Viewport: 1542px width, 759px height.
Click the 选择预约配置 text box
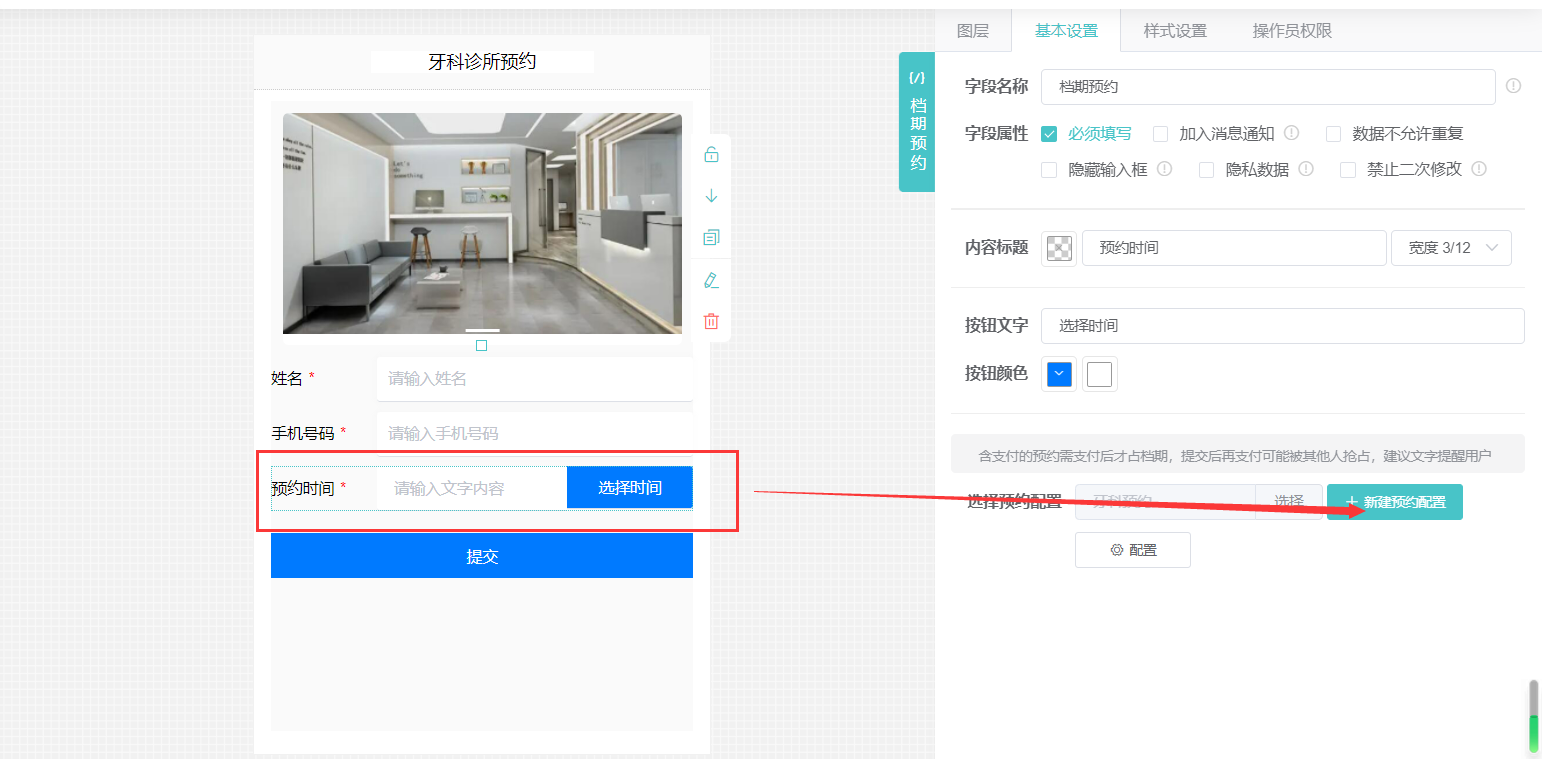click(1165, 502)
